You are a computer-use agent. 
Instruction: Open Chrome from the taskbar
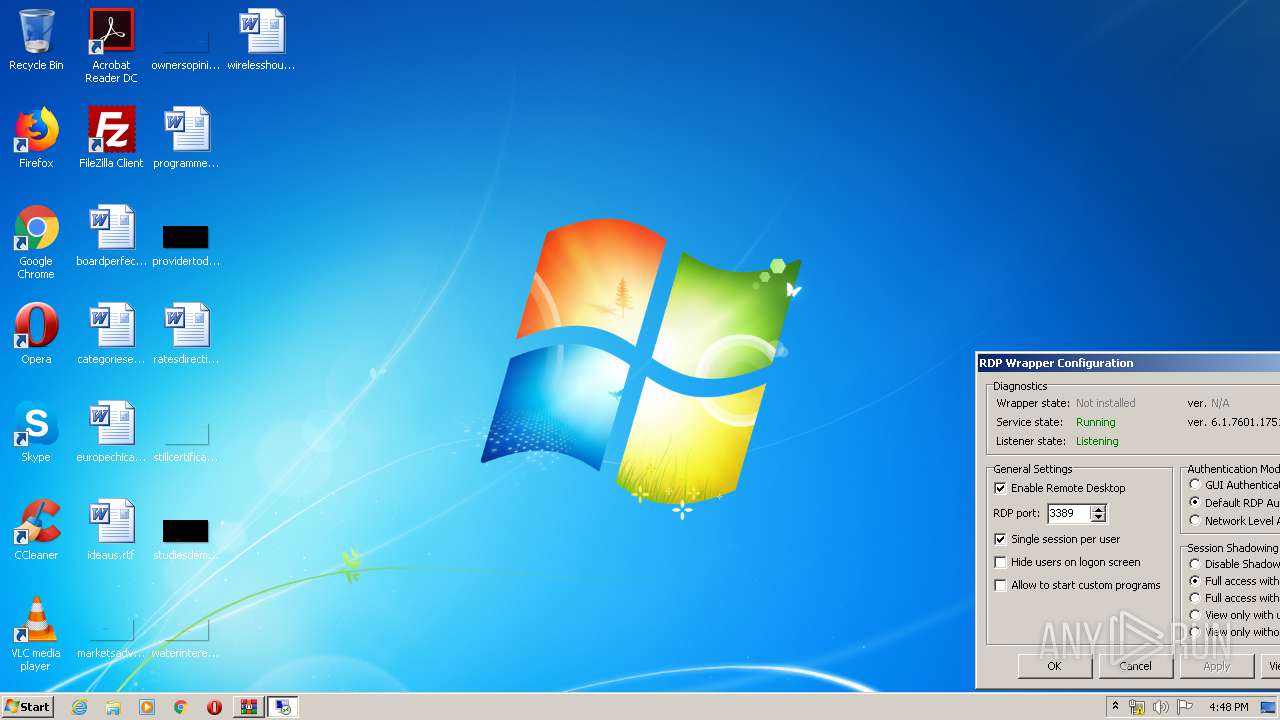click(181, 707)
